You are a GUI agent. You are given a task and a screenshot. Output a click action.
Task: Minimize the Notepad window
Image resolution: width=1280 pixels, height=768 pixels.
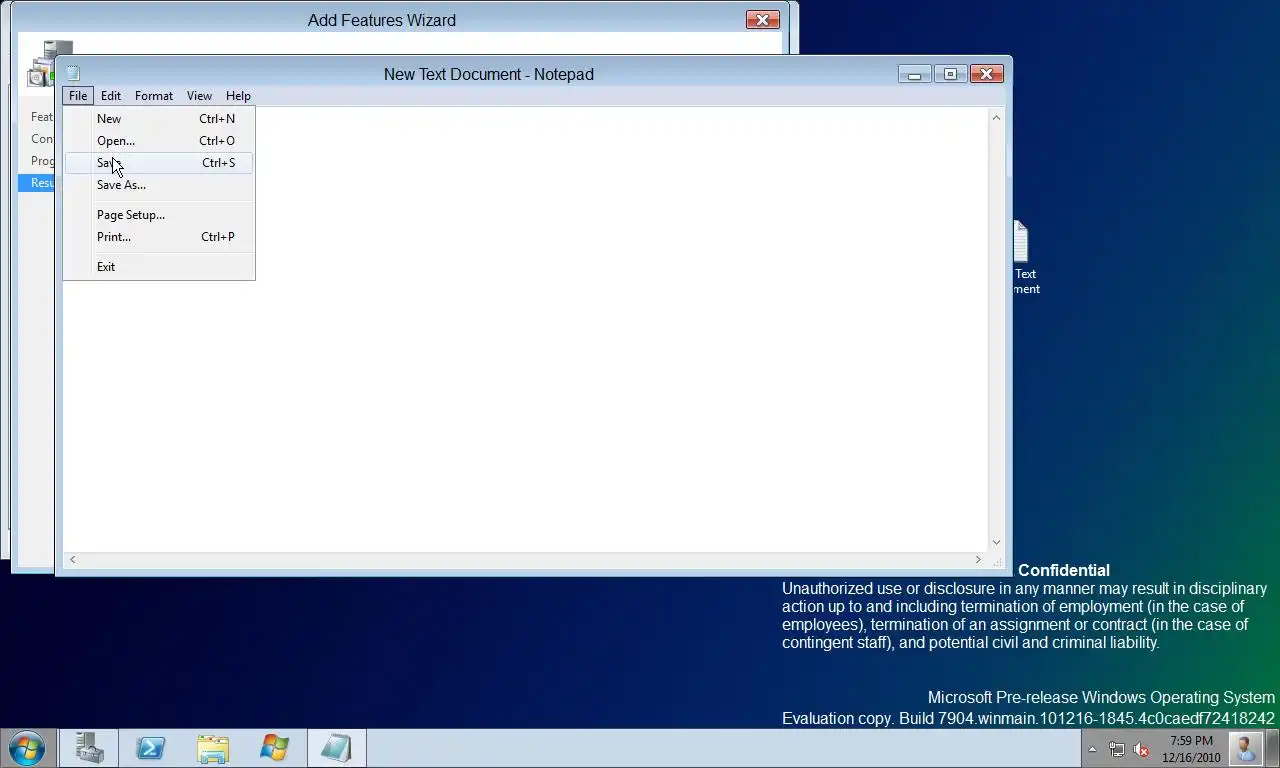(914, 74)
